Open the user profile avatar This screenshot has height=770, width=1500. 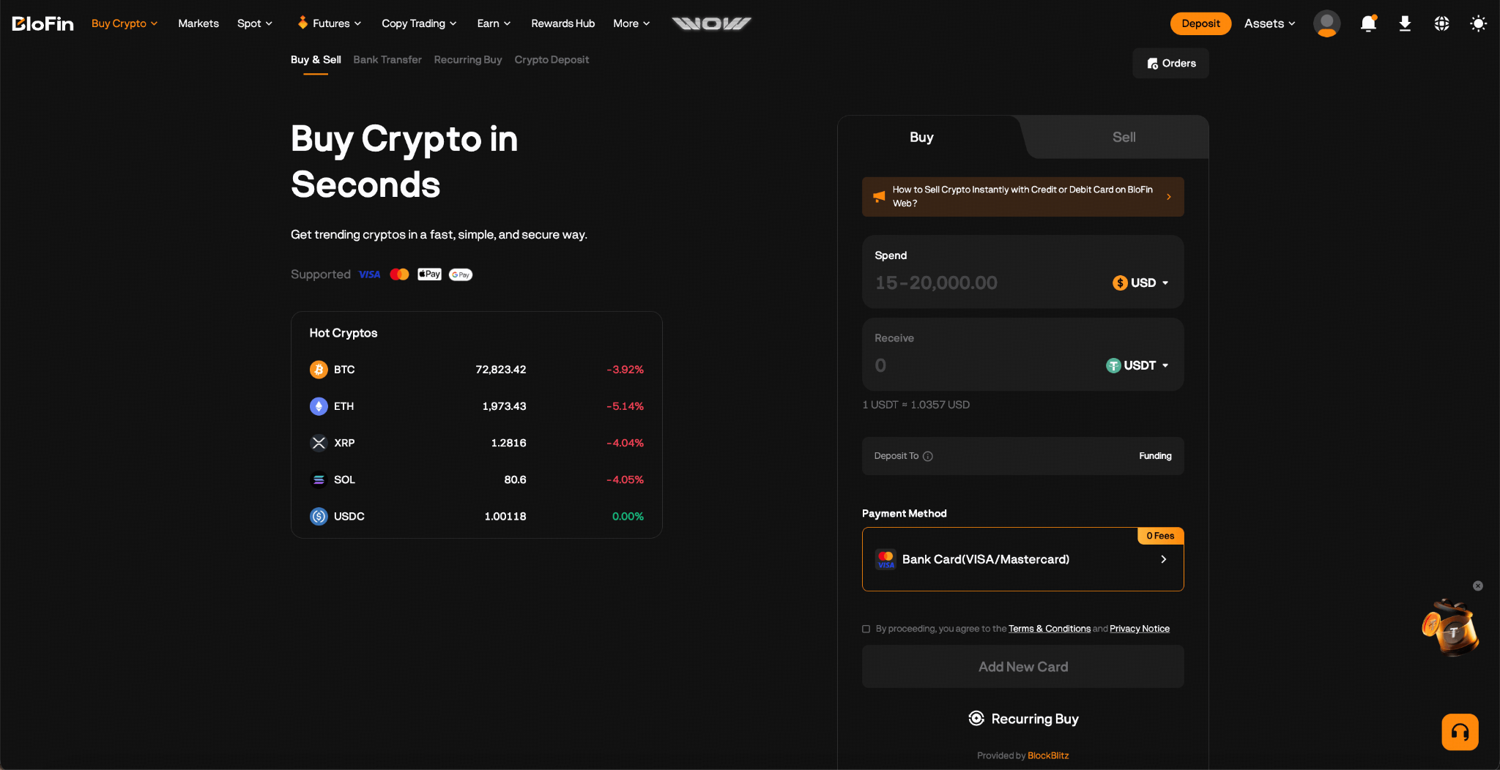point(1327,23)
